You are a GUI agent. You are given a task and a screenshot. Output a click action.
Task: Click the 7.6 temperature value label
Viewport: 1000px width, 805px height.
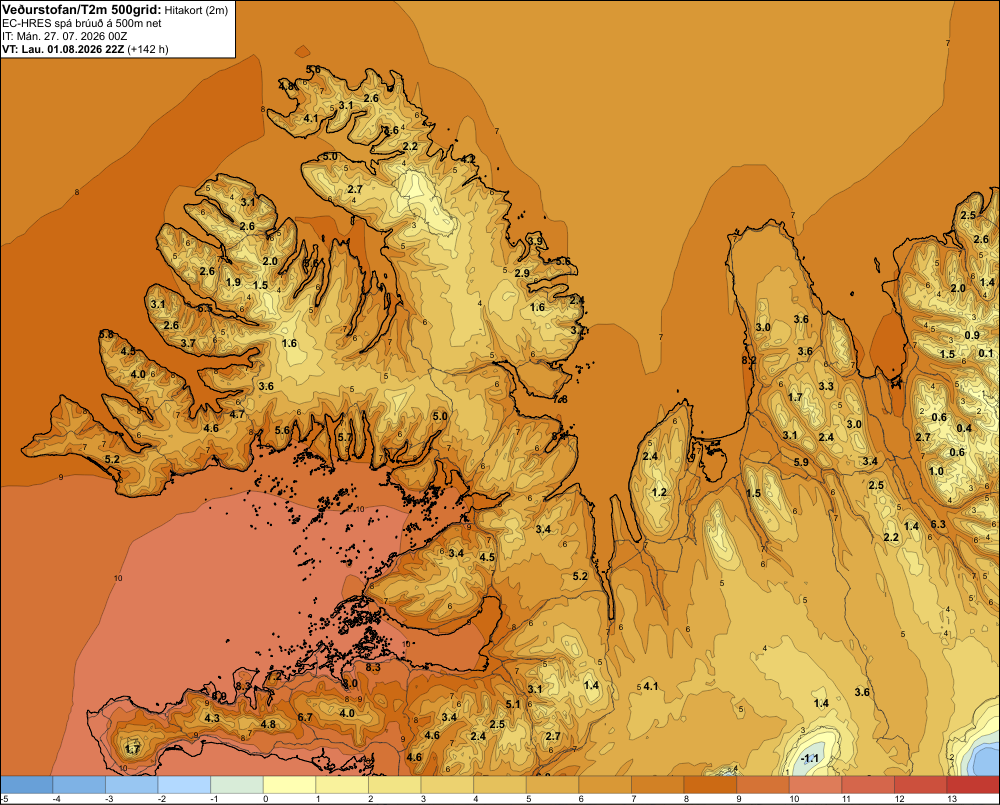click(x=560, y=399)
